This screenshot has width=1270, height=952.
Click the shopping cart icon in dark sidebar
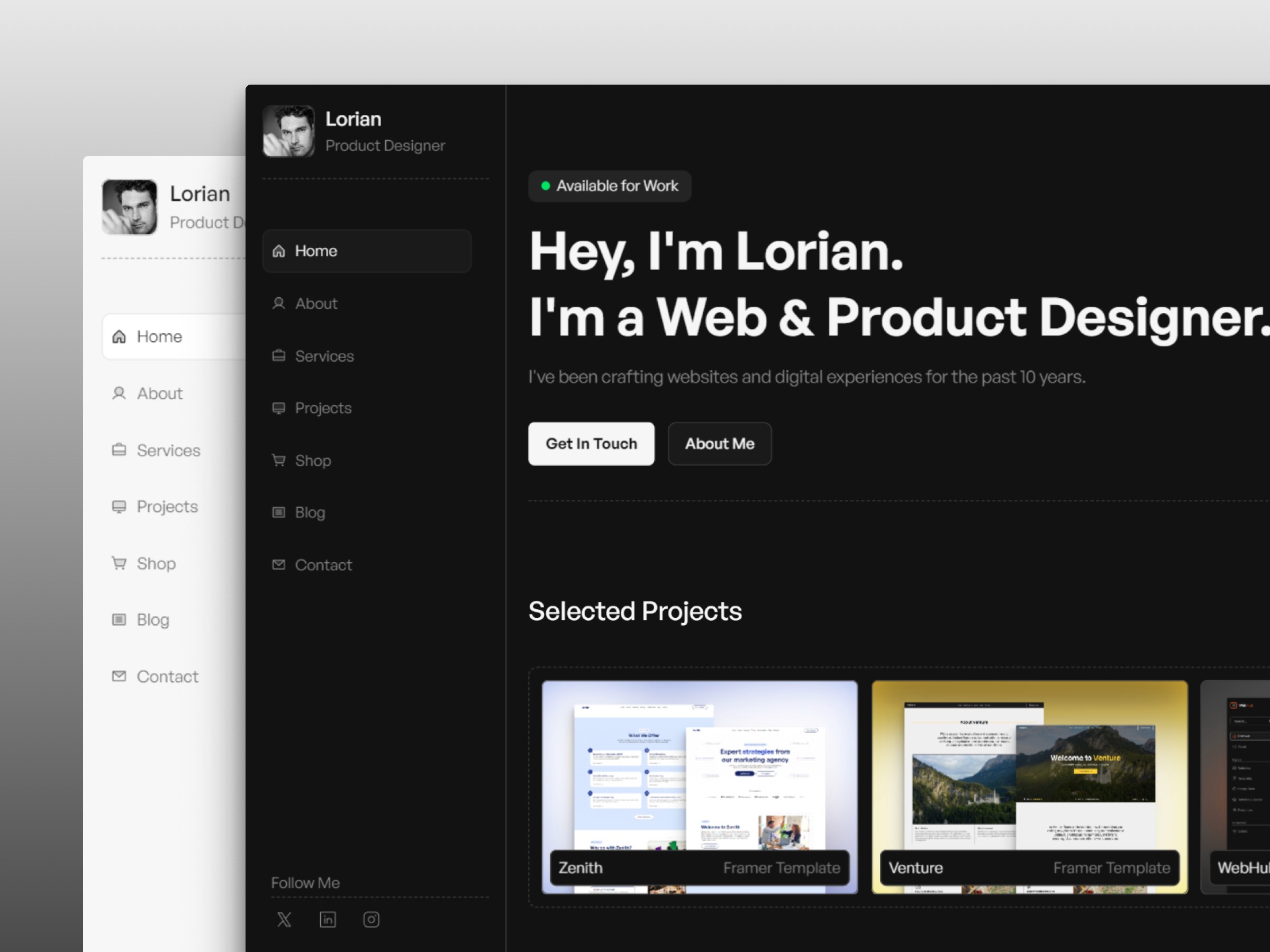point(278,460)
